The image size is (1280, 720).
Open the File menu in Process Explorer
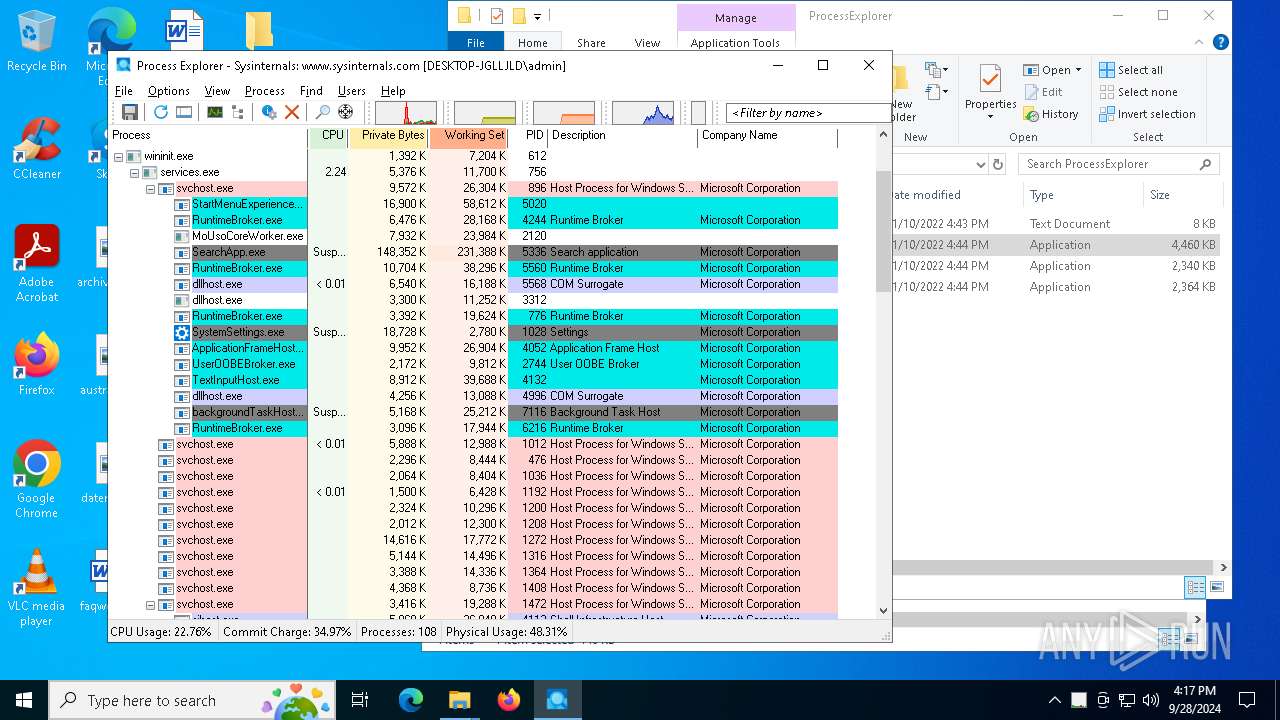coord(124,91)
